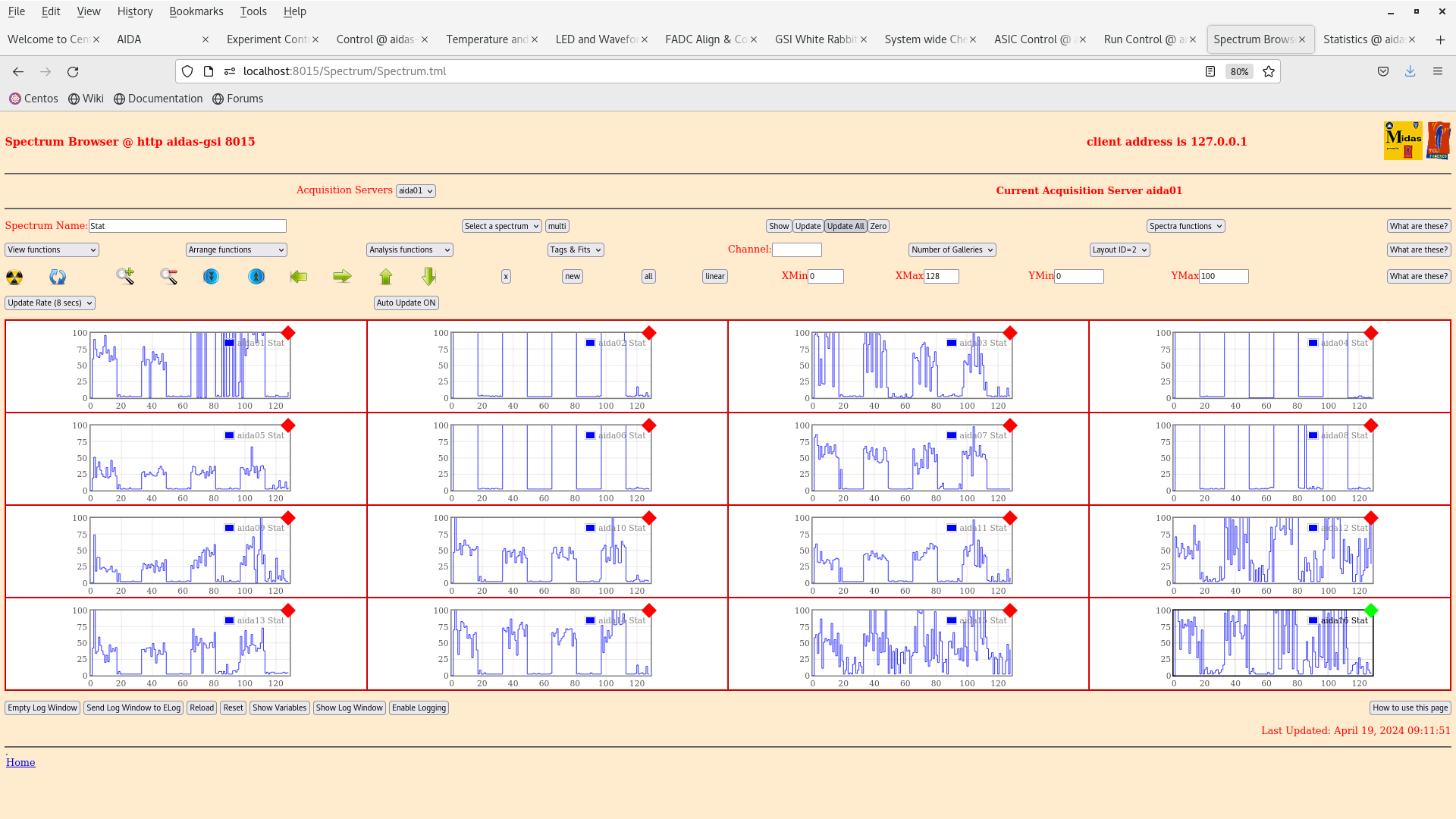Follow the Home link
This screenshot has height=819, width=1456.
click(x=20, y=762)
